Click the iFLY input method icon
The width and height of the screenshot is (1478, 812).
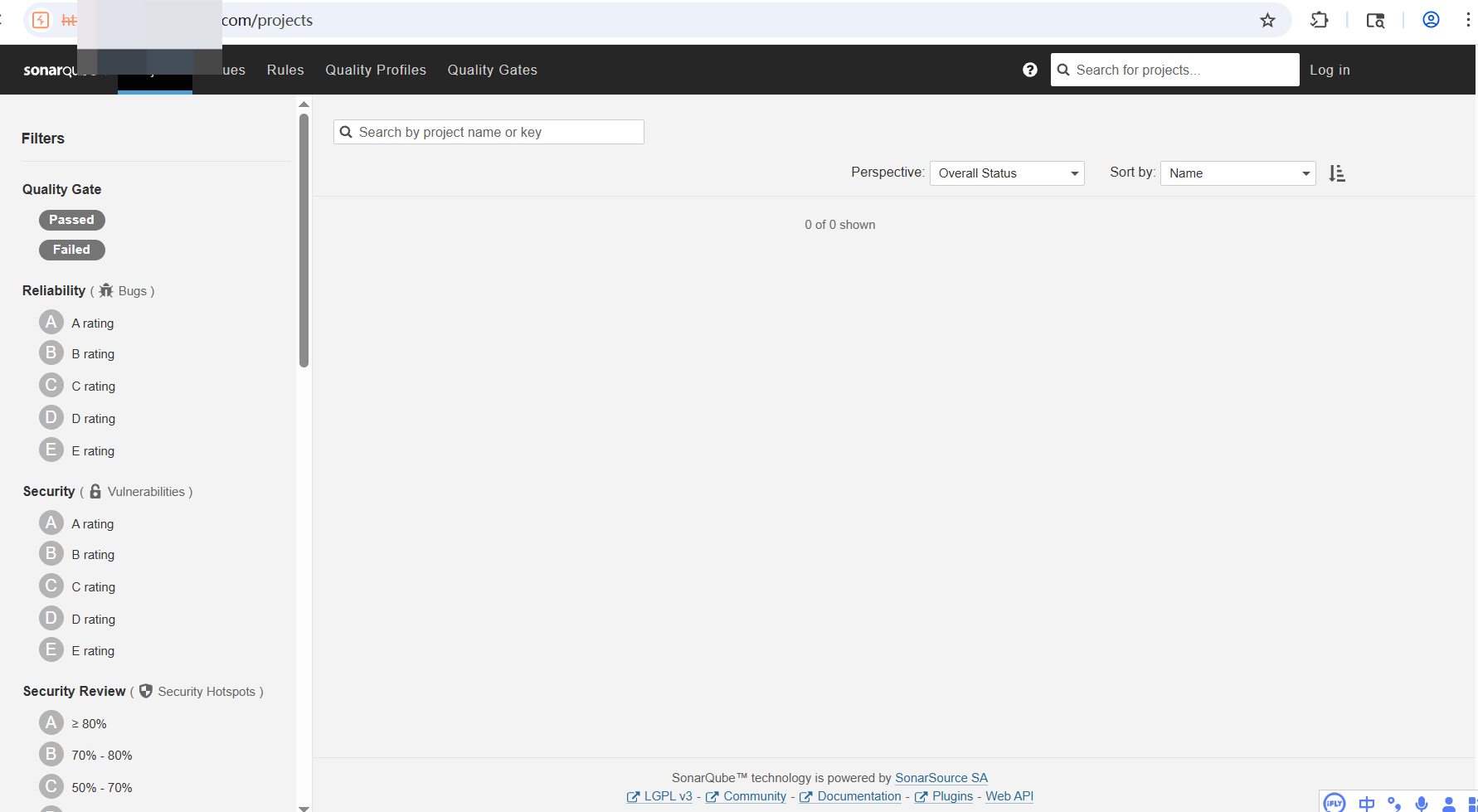(1335, 803)
